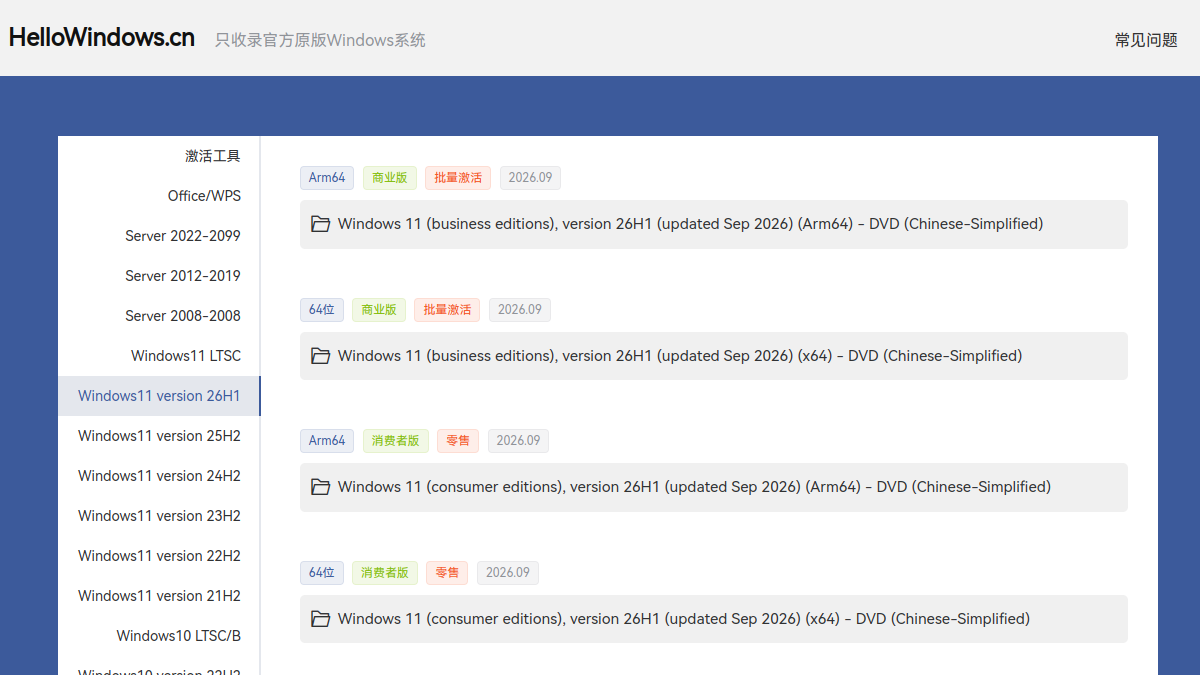Click 2026.09 date tag in Arm64 business row

pyautogui.click(x=530, y=178)
